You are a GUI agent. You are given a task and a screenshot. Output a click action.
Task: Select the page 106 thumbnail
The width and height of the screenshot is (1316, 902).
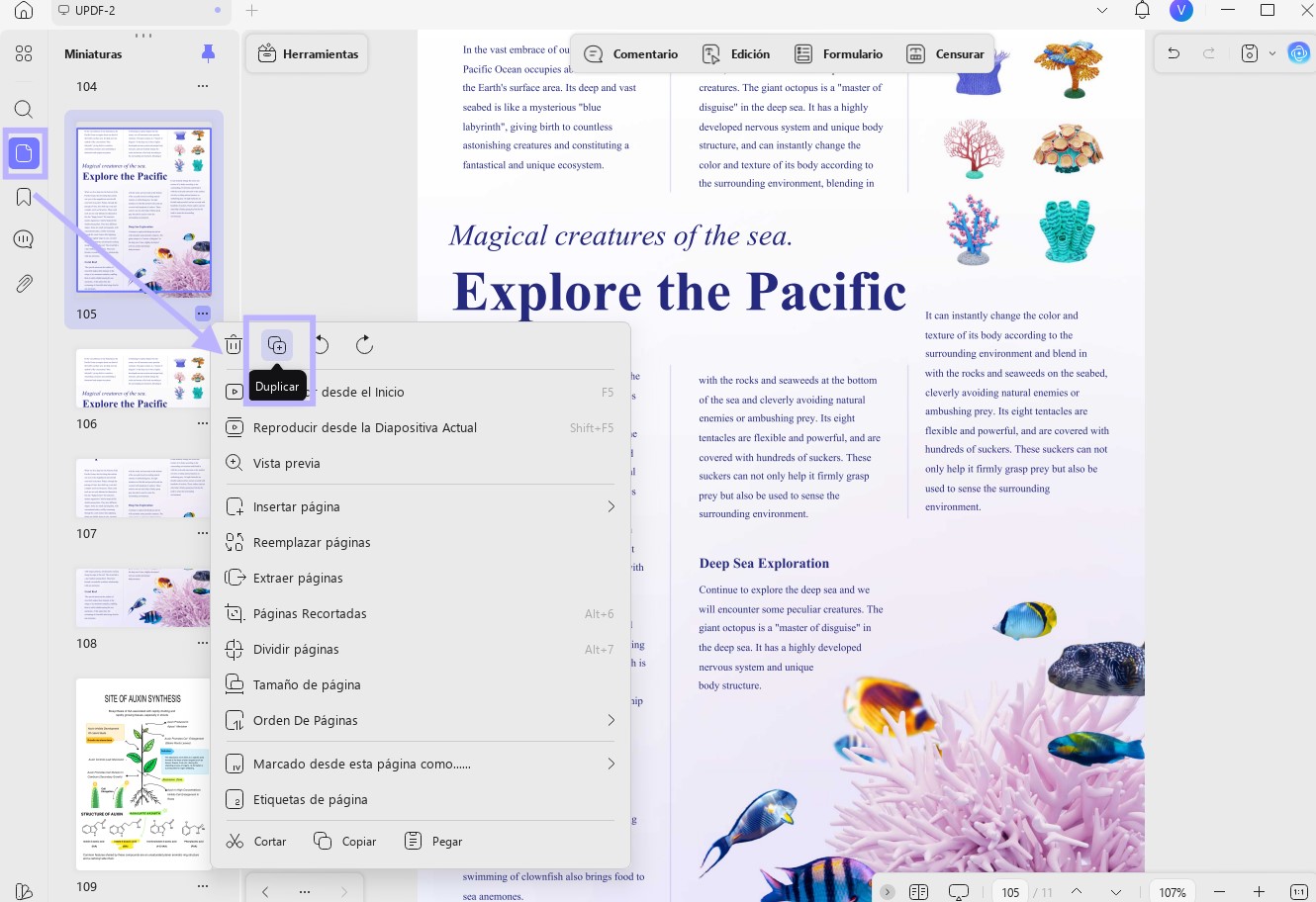click(x=144, y=378)
